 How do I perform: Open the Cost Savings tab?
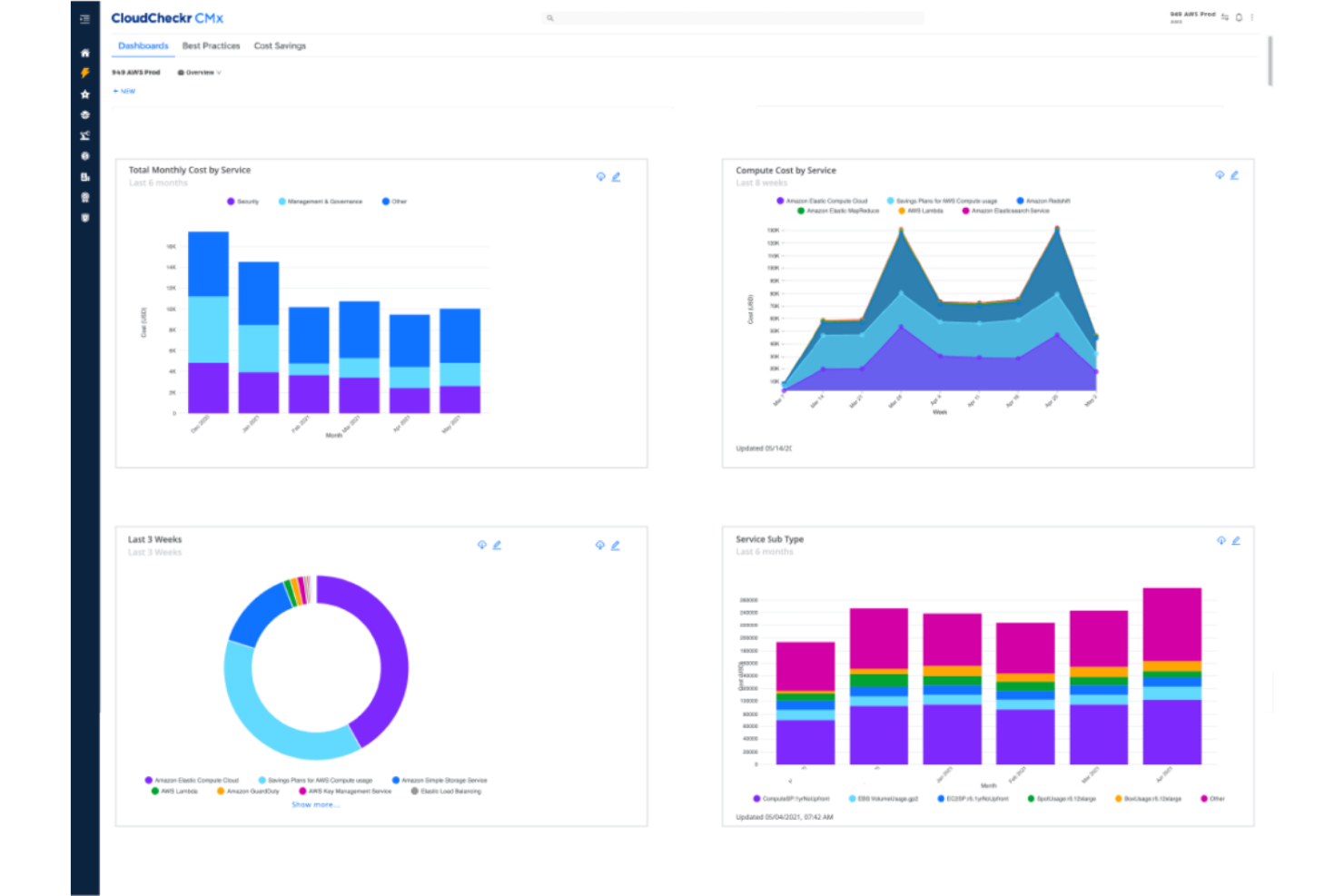click(279, 45)
